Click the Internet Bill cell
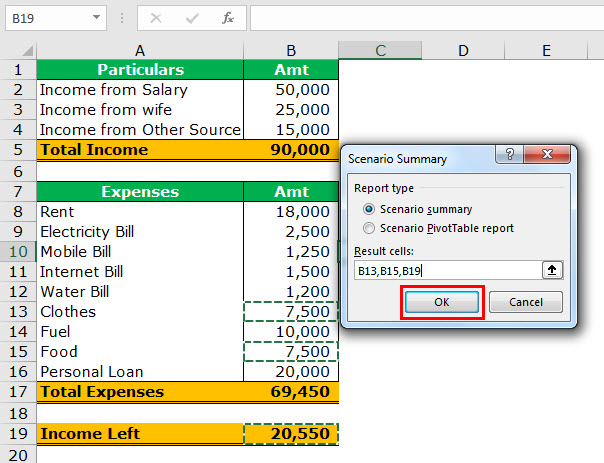This screenshot has height=463, width=604. pyautogui.click(x=140, y=272)
